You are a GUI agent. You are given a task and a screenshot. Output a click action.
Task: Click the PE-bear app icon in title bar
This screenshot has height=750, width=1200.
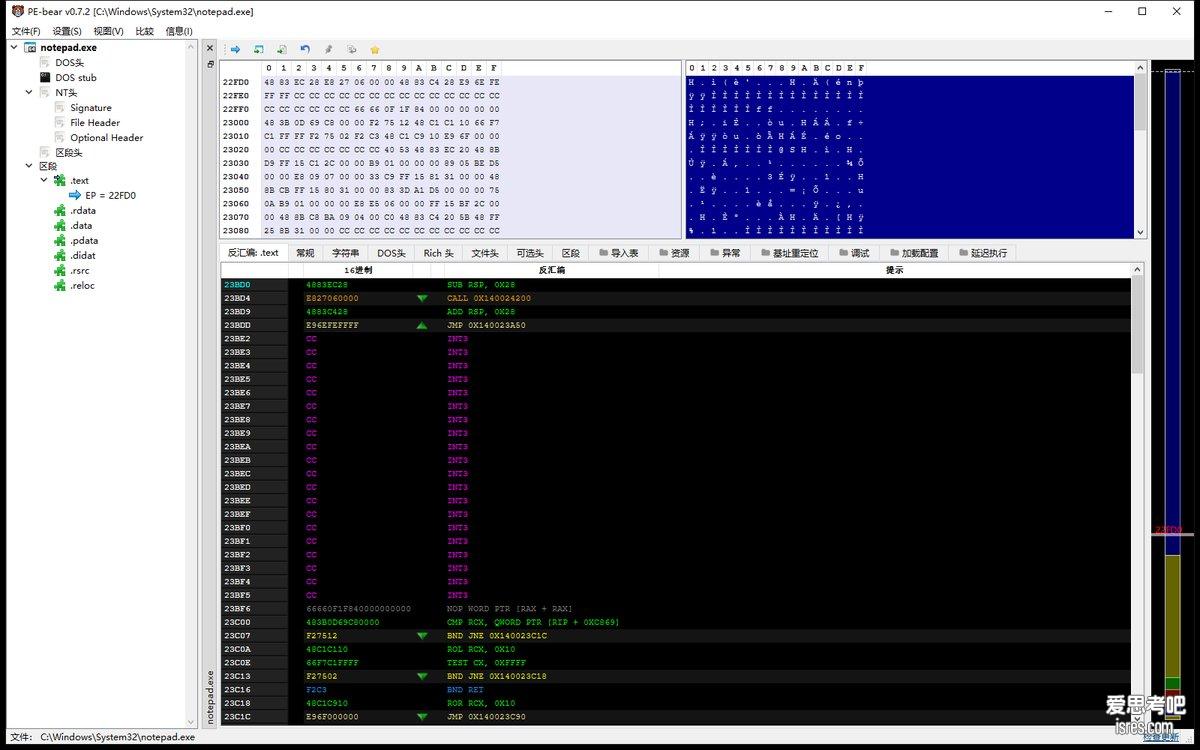17,11
